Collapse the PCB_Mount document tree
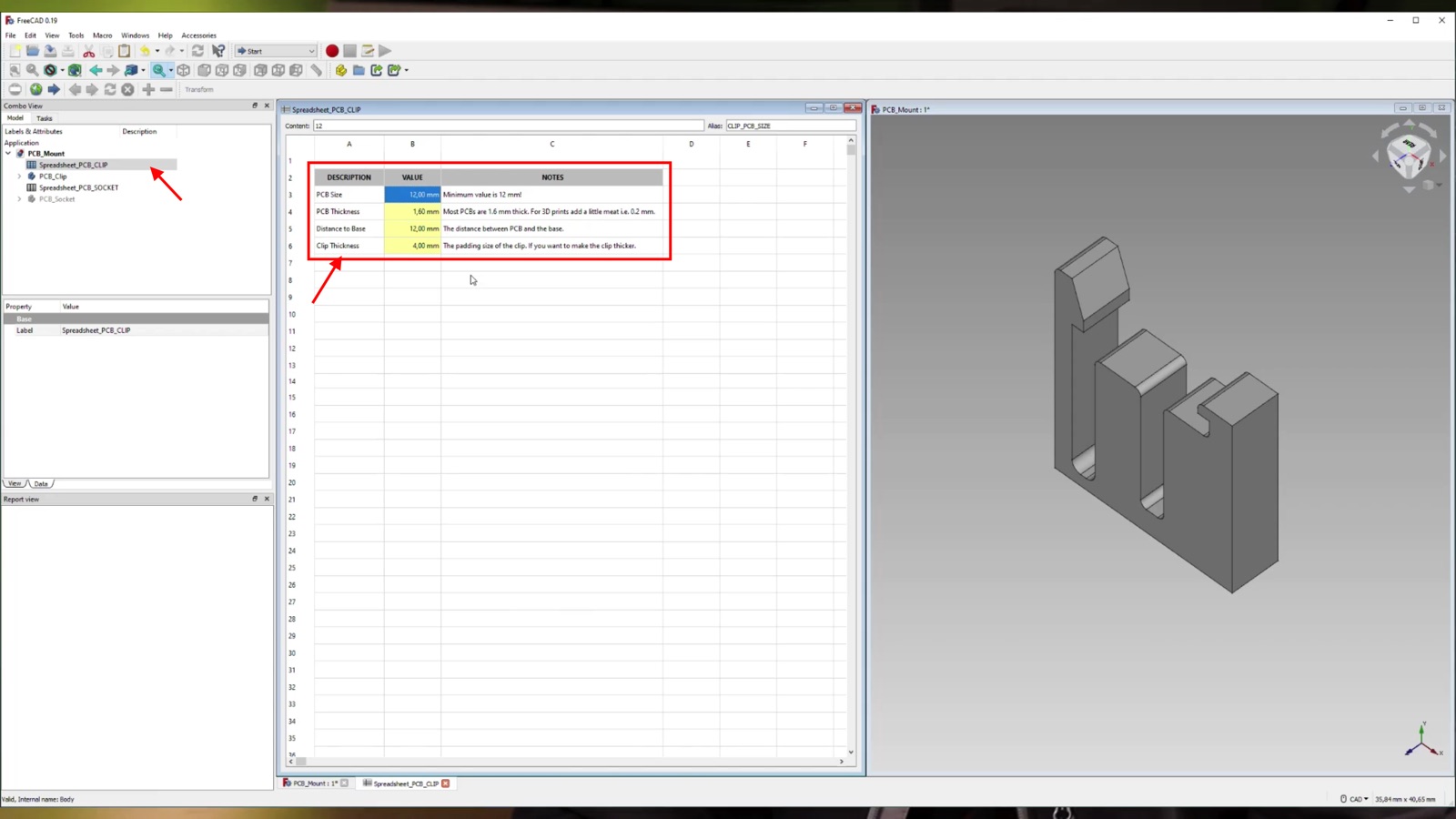1456x819 pixels. 9,153
